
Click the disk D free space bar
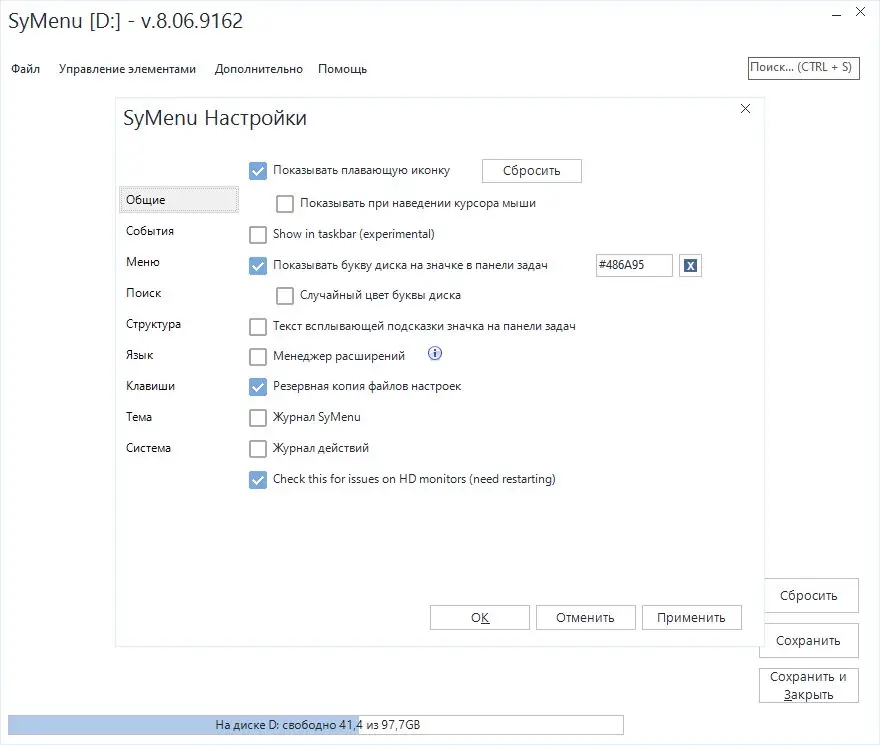[315, 725]
